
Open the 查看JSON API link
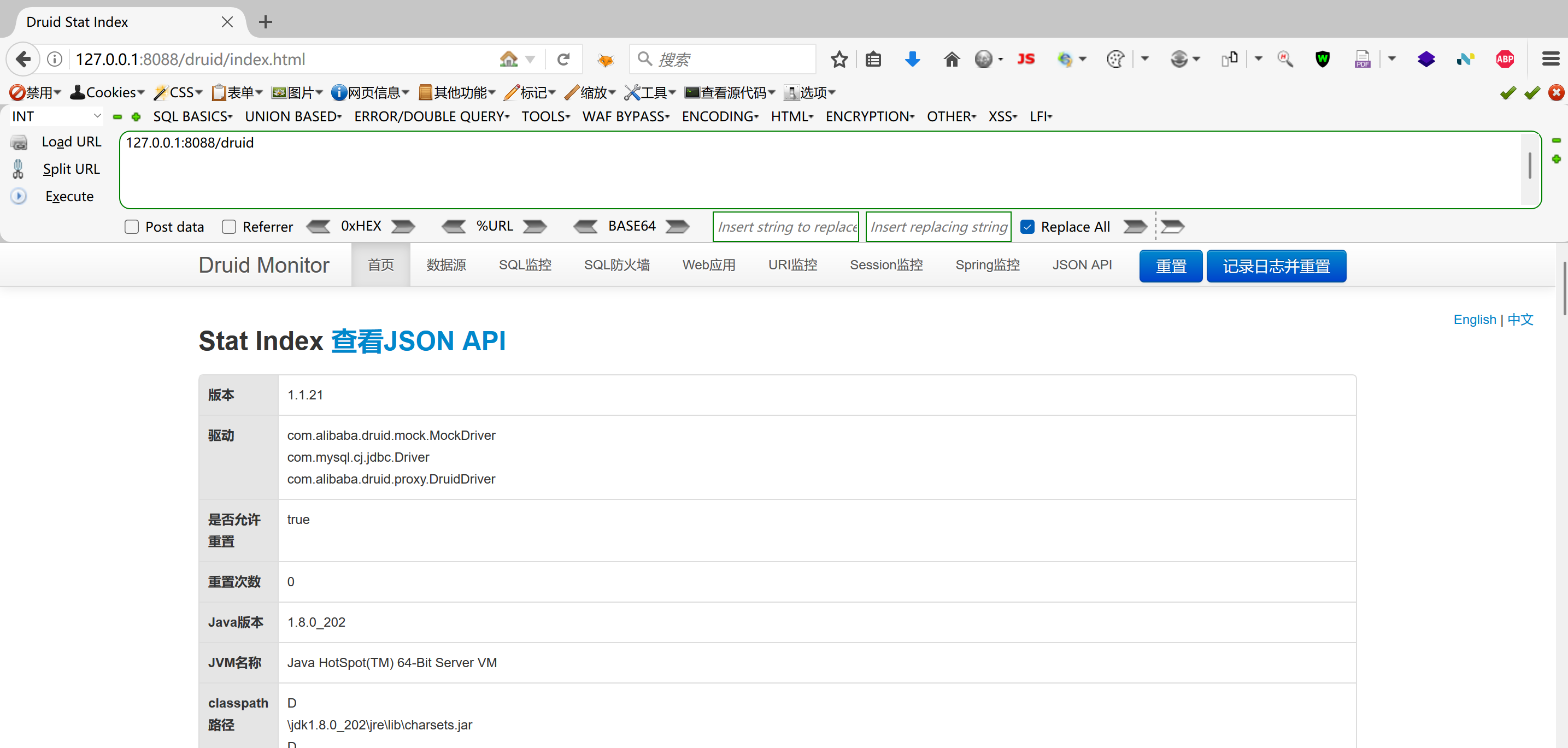tap(418, 341)
